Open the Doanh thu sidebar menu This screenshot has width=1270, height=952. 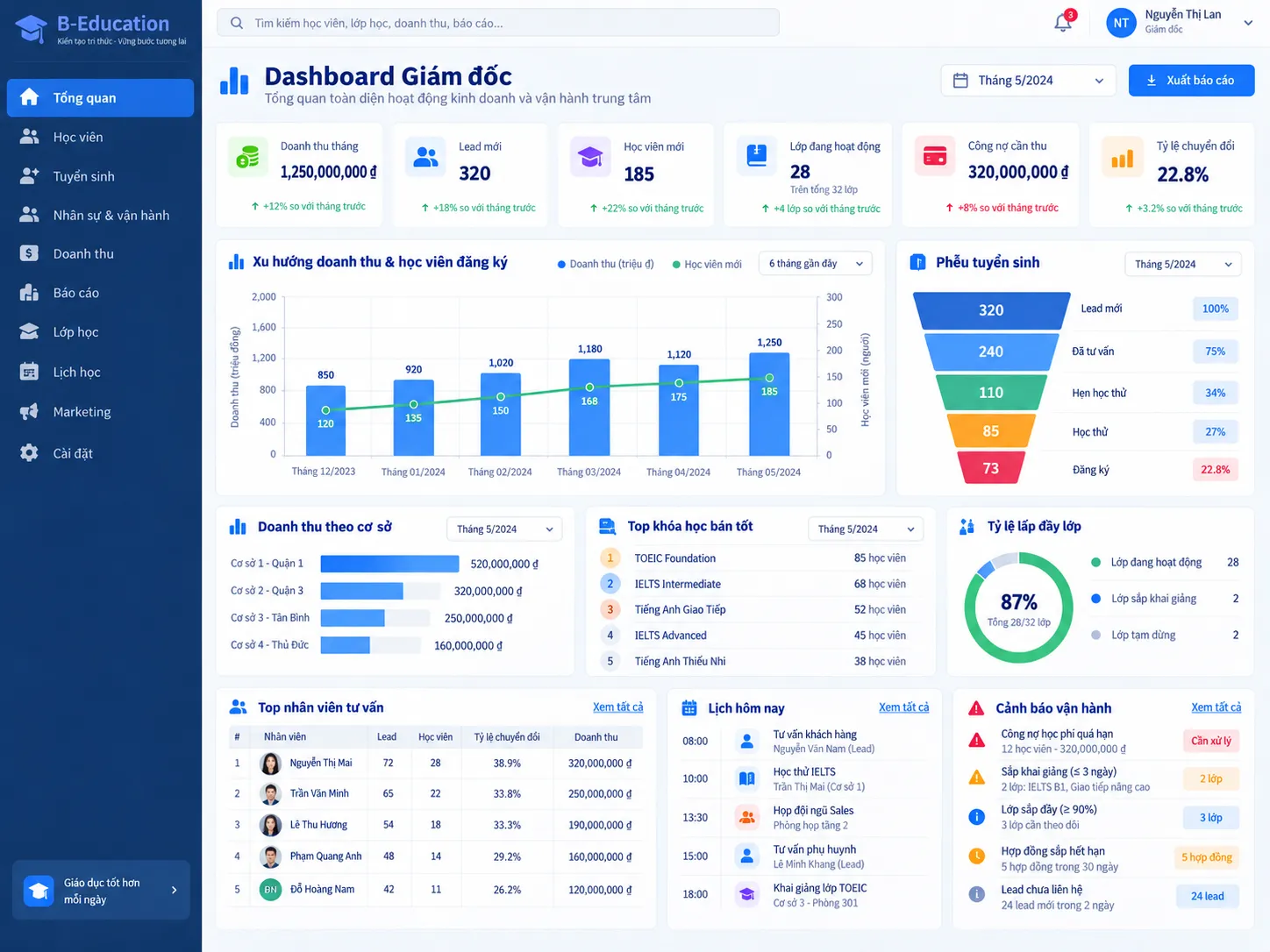click(100, 253)
